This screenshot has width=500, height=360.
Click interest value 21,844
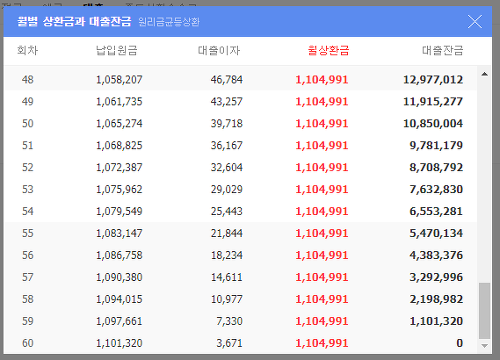pos(227,233)
